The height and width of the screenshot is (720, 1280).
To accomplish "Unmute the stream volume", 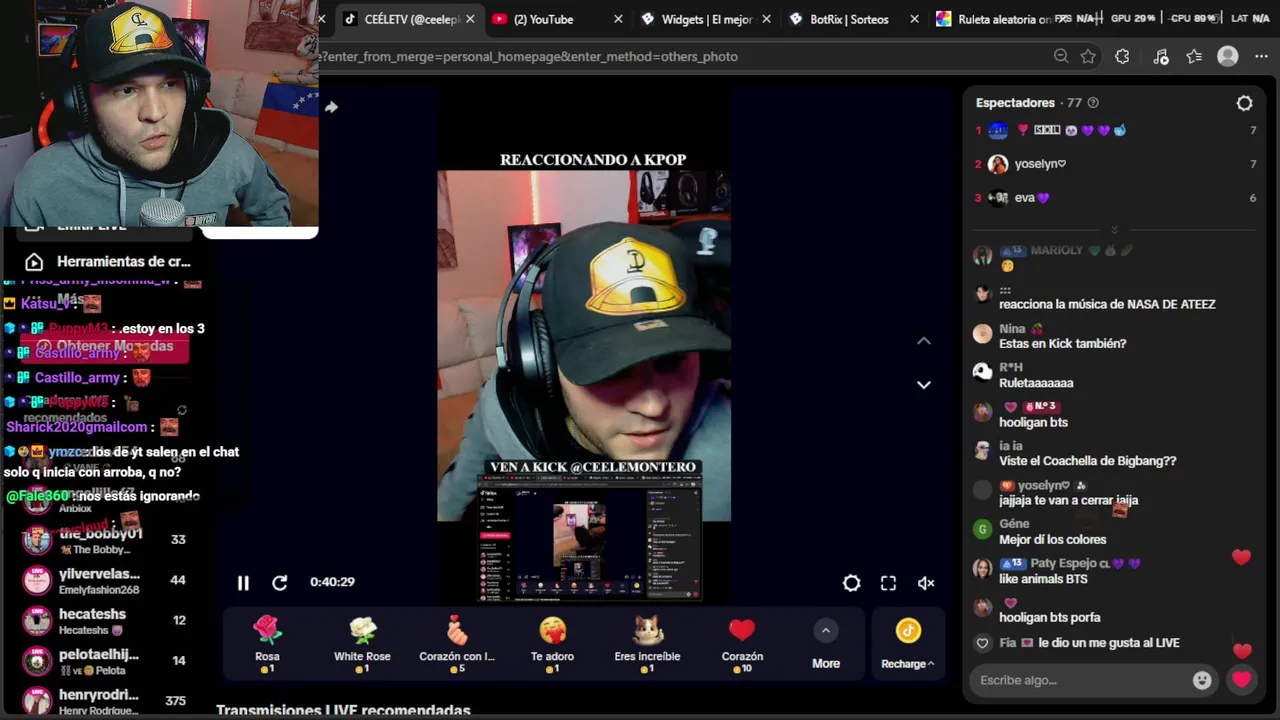I will (926, 583).
